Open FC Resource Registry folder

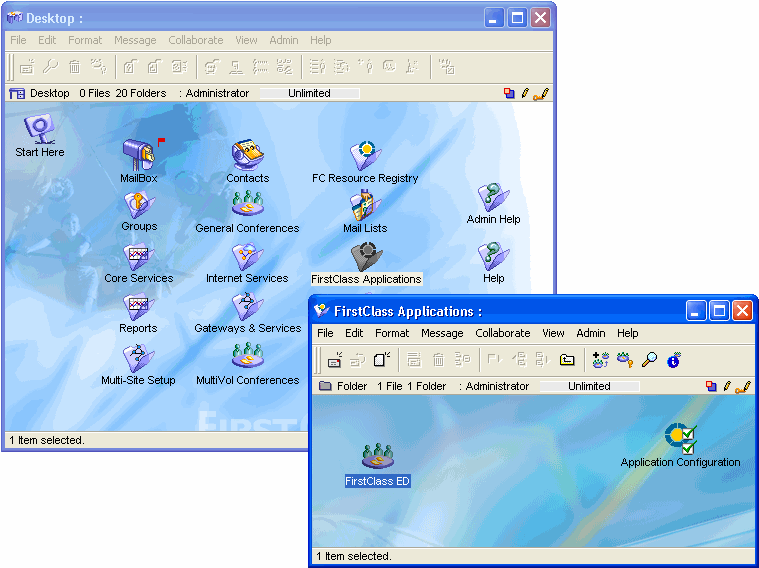(365, 155)
